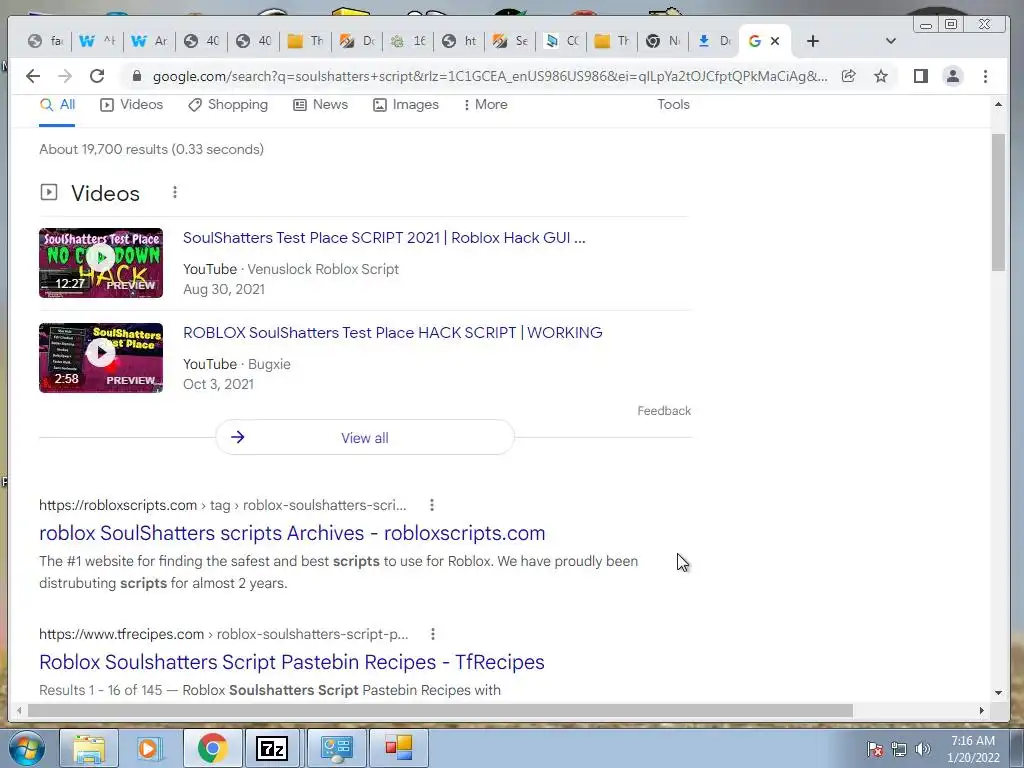Open Windows Explorer from taskbar
This screenshot has height=768, width=1024.
click(89, 748)
